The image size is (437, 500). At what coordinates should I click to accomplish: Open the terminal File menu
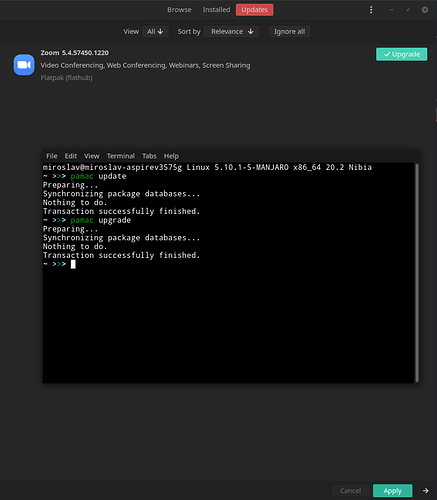(52, 156)
